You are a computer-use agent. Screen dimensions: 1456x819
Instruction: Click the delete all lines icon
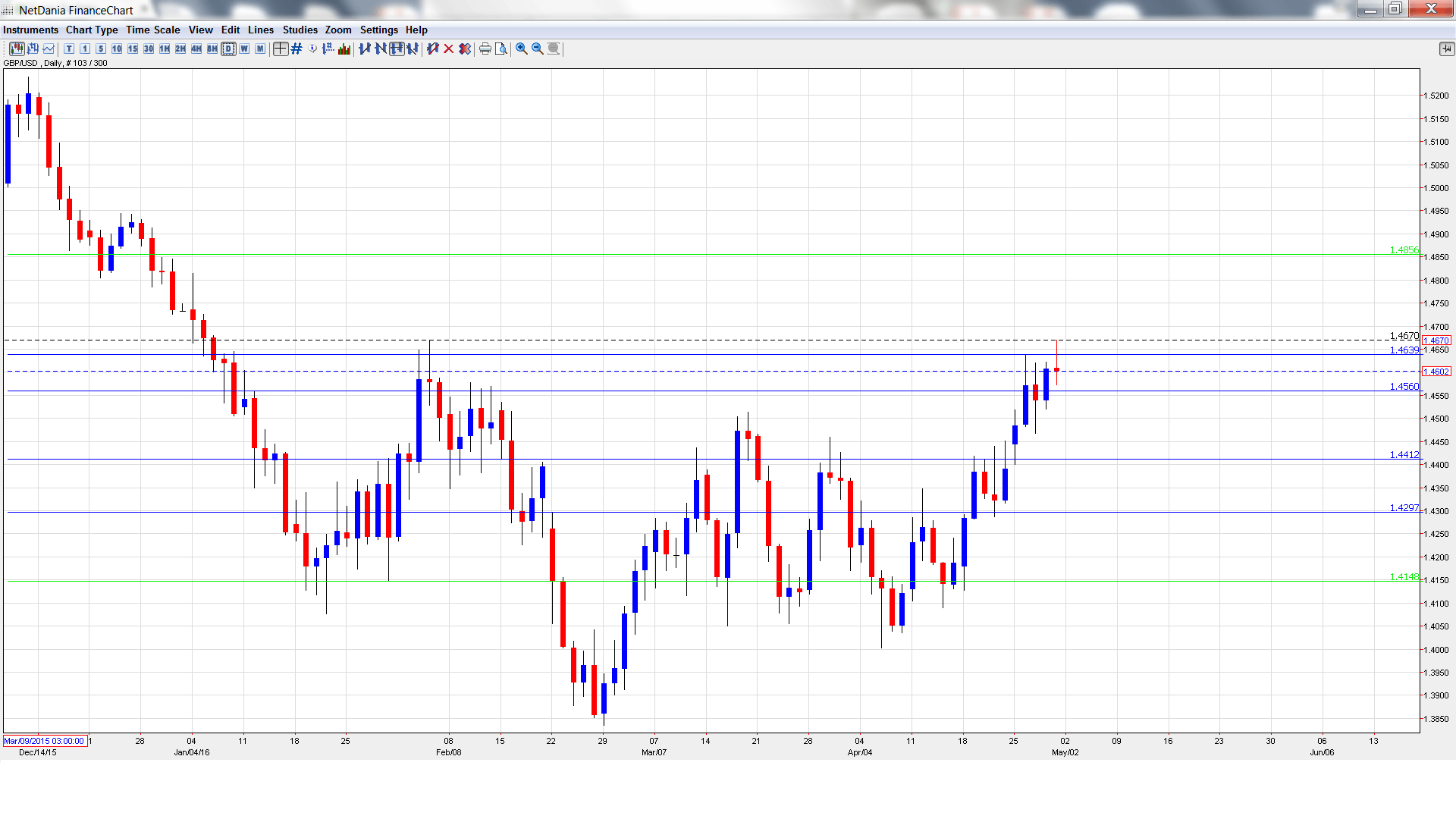(x=464, y=49)
